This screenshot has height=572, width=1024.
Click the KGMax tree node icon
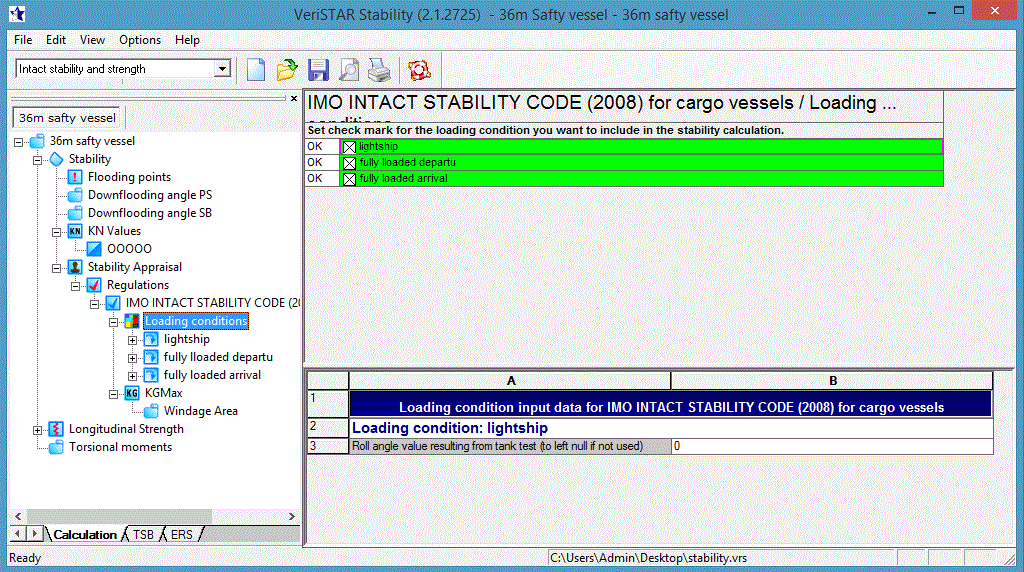[131, 393]
